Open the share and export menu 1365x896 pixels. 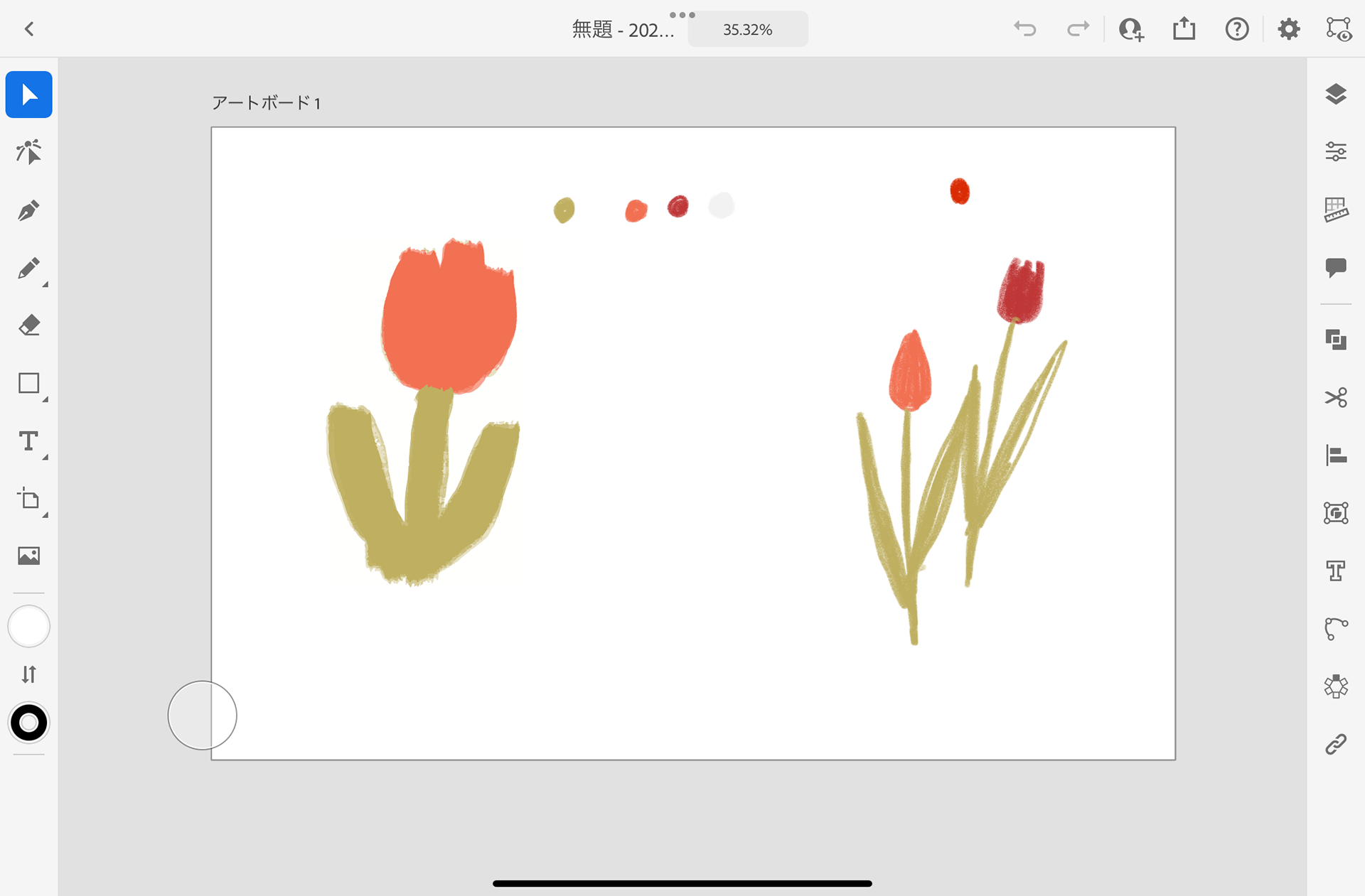pos(1184,29)
